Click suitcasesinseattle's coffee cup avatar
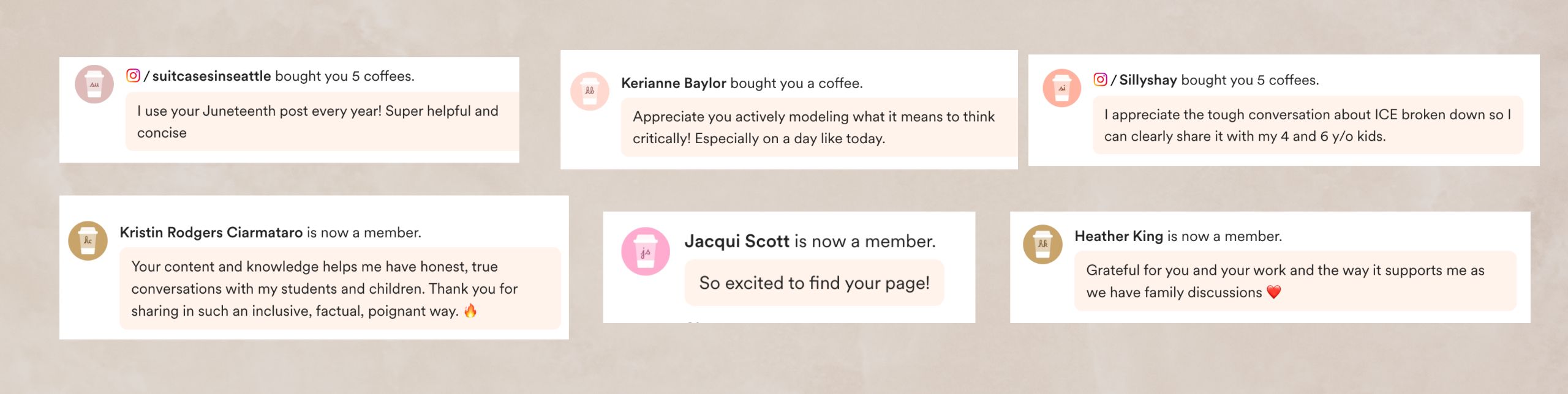1568x394 pixels. point(94,84)
